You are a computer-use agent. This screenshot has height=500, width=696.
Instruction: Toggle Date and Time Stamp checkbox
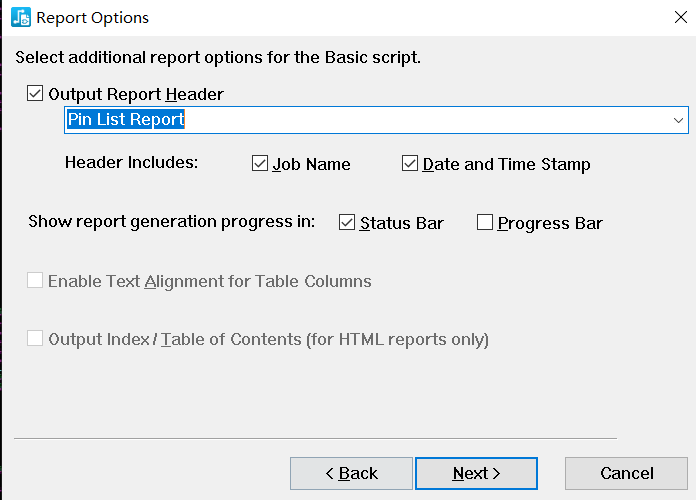[x=410, y=163]
